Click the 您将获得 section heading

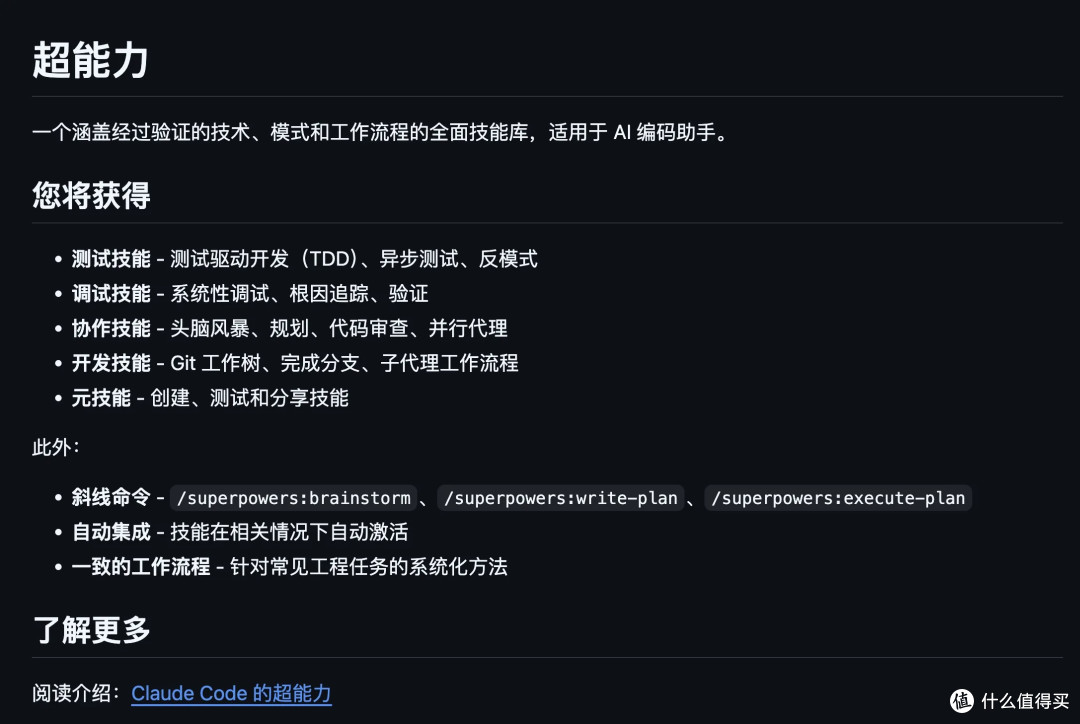coord(91,195)
